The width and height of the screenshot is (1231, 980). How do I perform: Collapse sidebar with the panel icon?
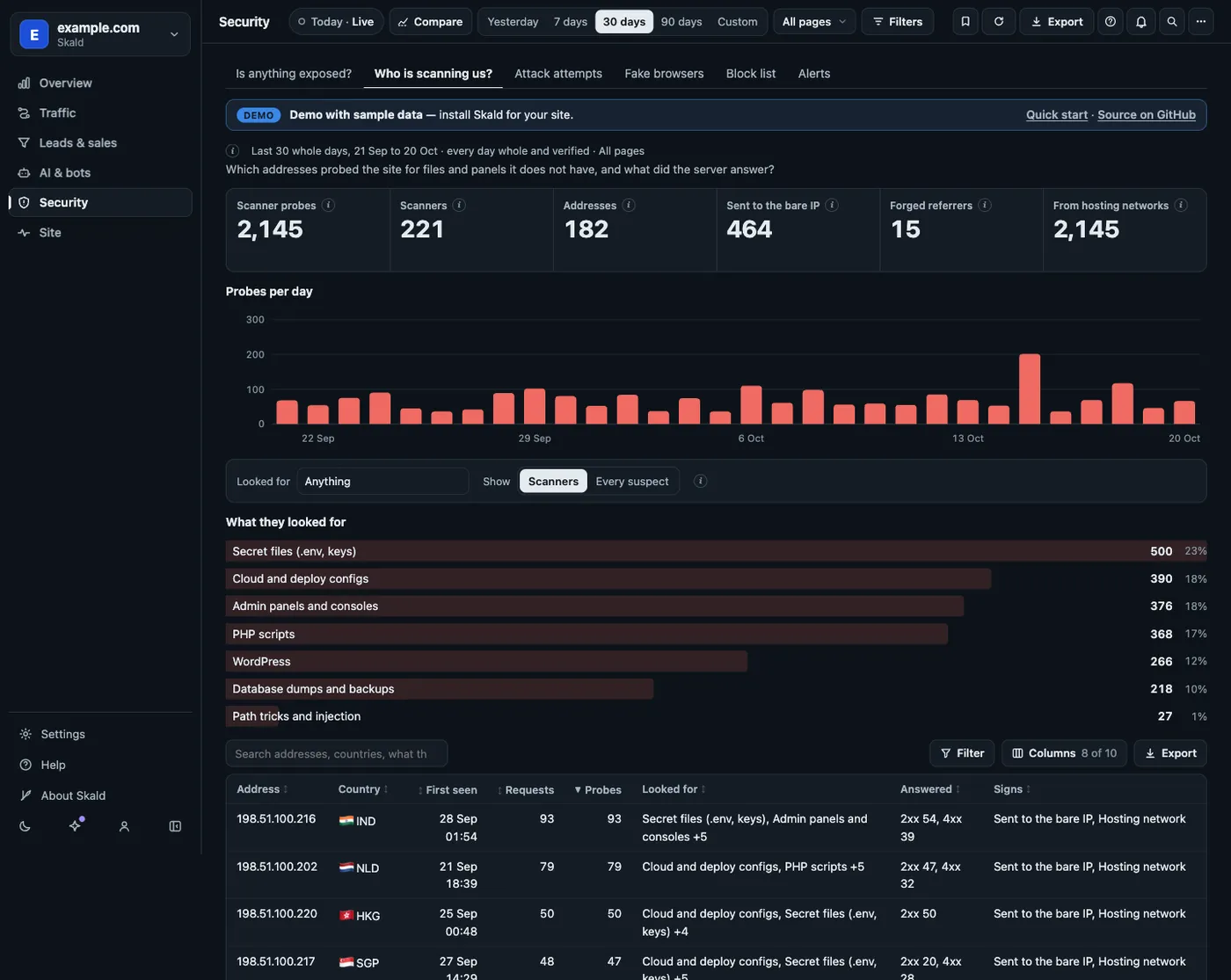(x=175, y=826)
